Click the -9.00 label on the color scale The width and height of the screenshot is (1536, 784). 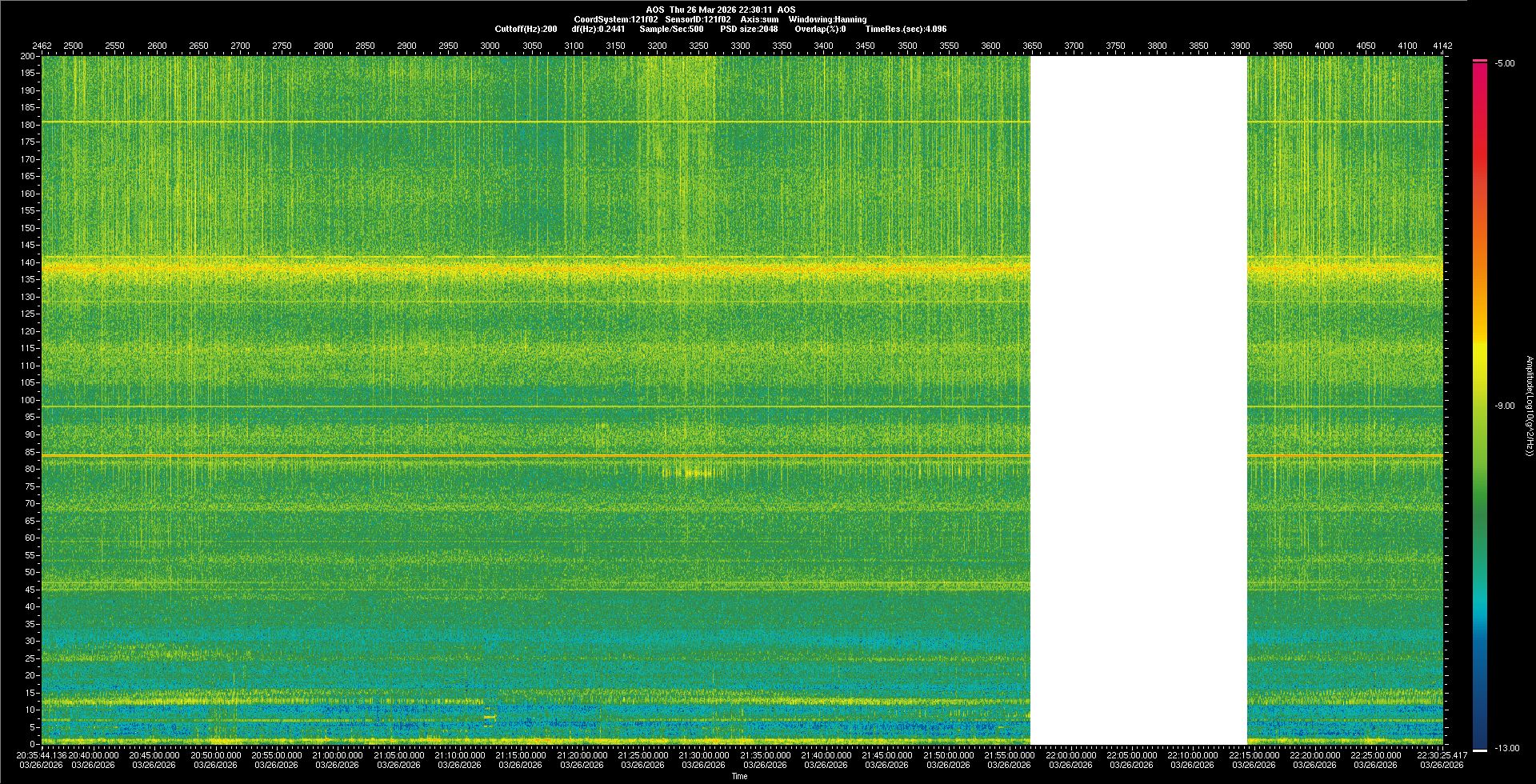(1504, 406)
